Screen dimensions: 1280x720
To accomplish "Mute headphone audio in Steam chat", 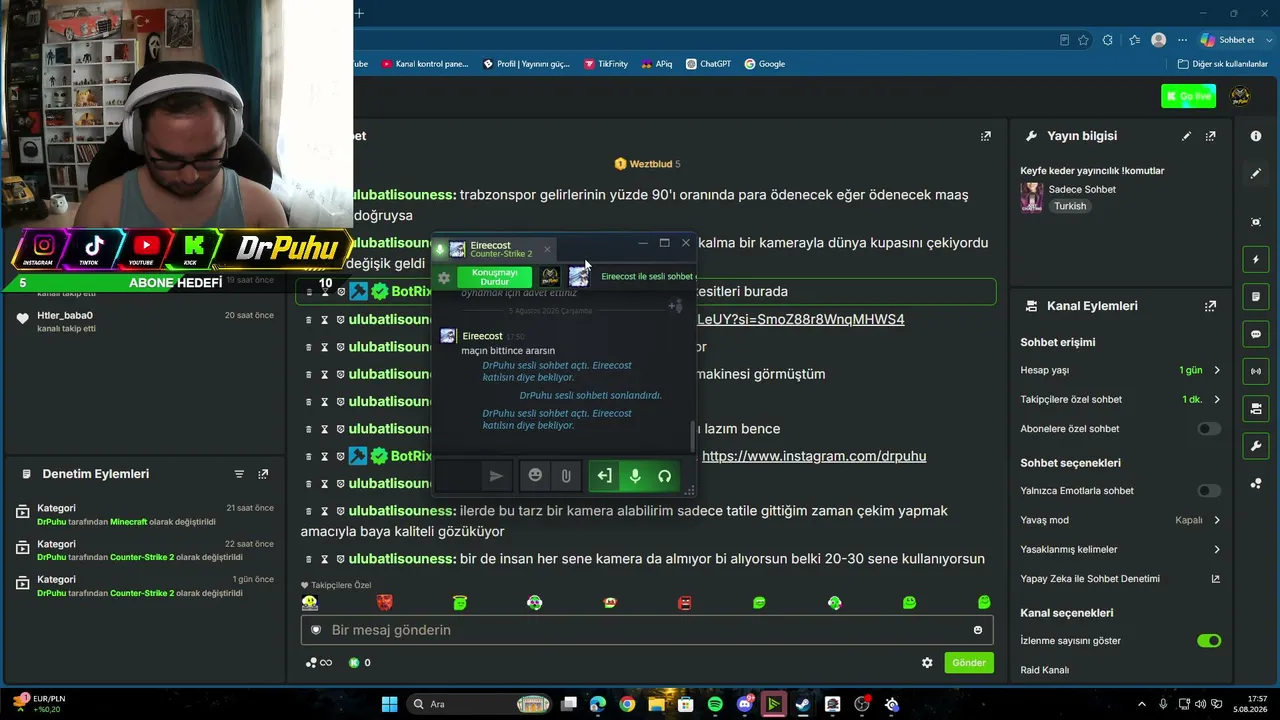I will [x=664, y=476].
